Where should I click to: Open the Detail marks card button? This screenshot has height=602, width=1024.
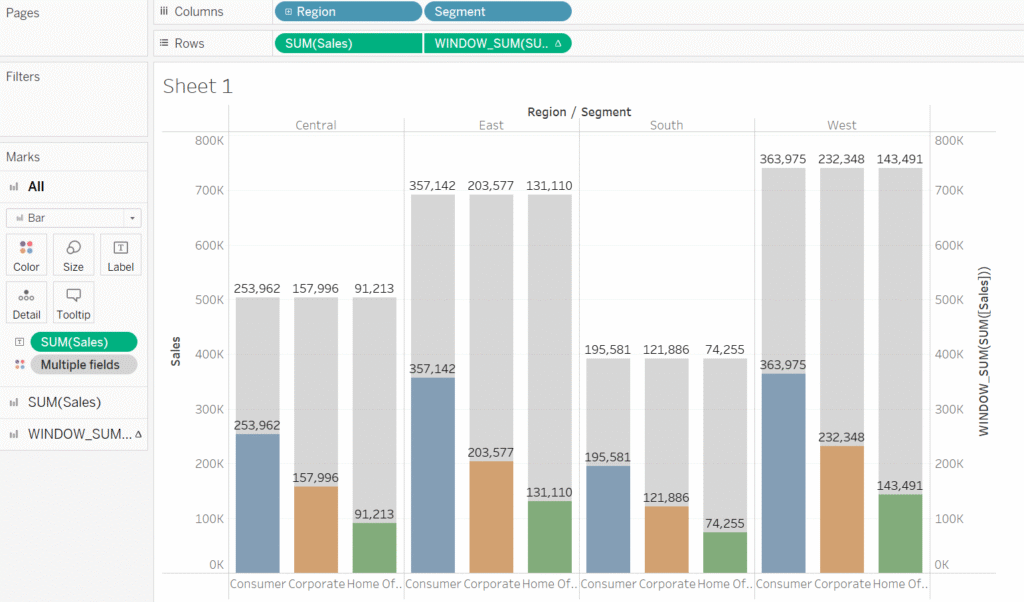[x=26, y=302]
